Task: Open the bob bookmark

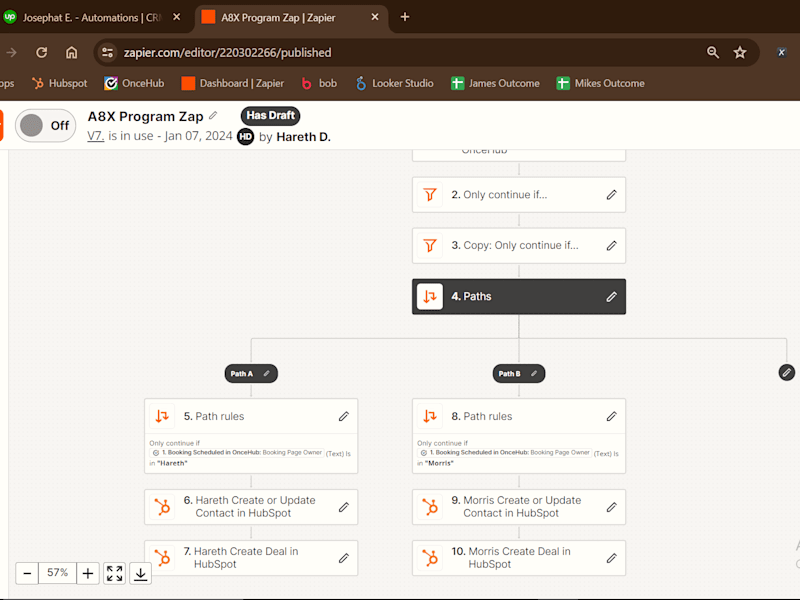Action: tap(319, 83)
